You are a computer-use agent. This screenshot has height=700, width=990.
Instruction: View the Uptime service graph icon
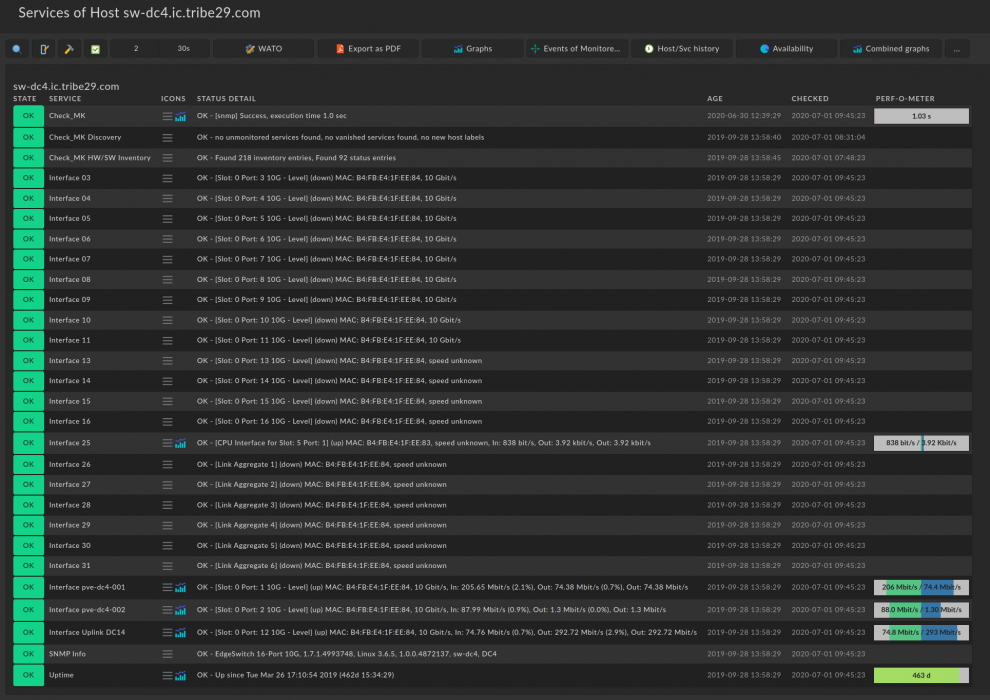point(181,676)
